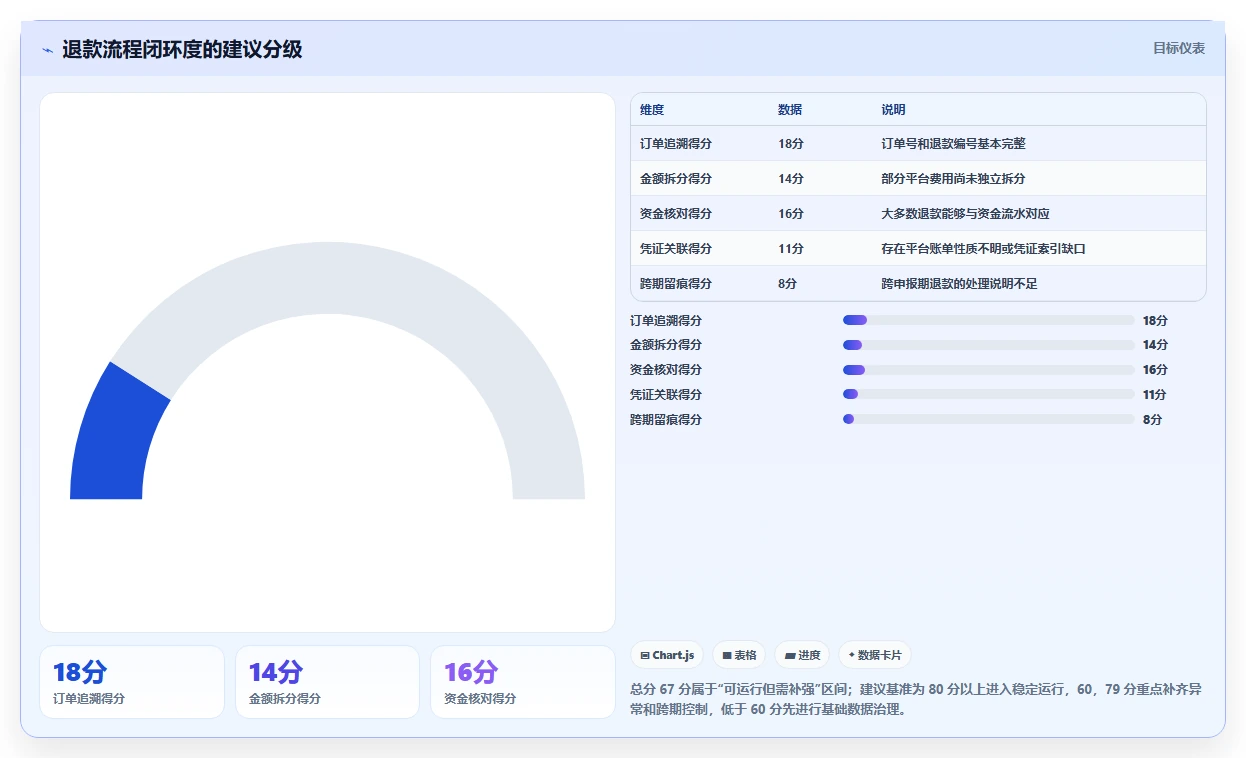
Task: Click the 18分 cell in the table
Action: click(791, 144)
